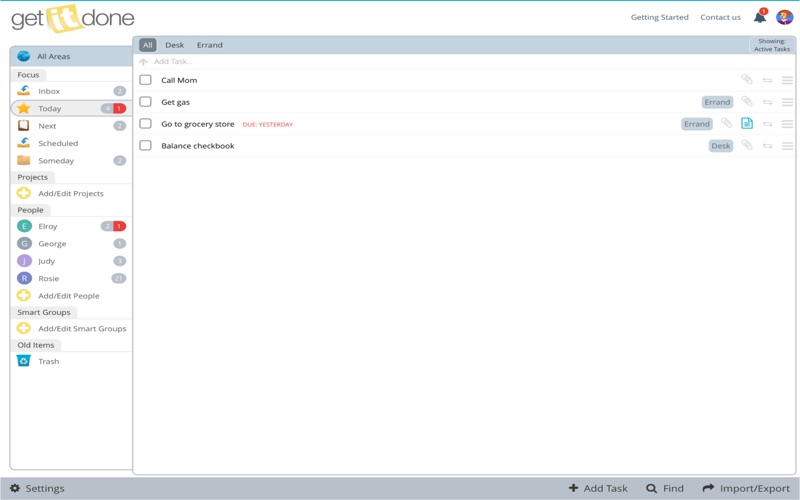This screenshot has width=800, height=500.
Task: Open the user profile avatar
Action: [784, 17]
